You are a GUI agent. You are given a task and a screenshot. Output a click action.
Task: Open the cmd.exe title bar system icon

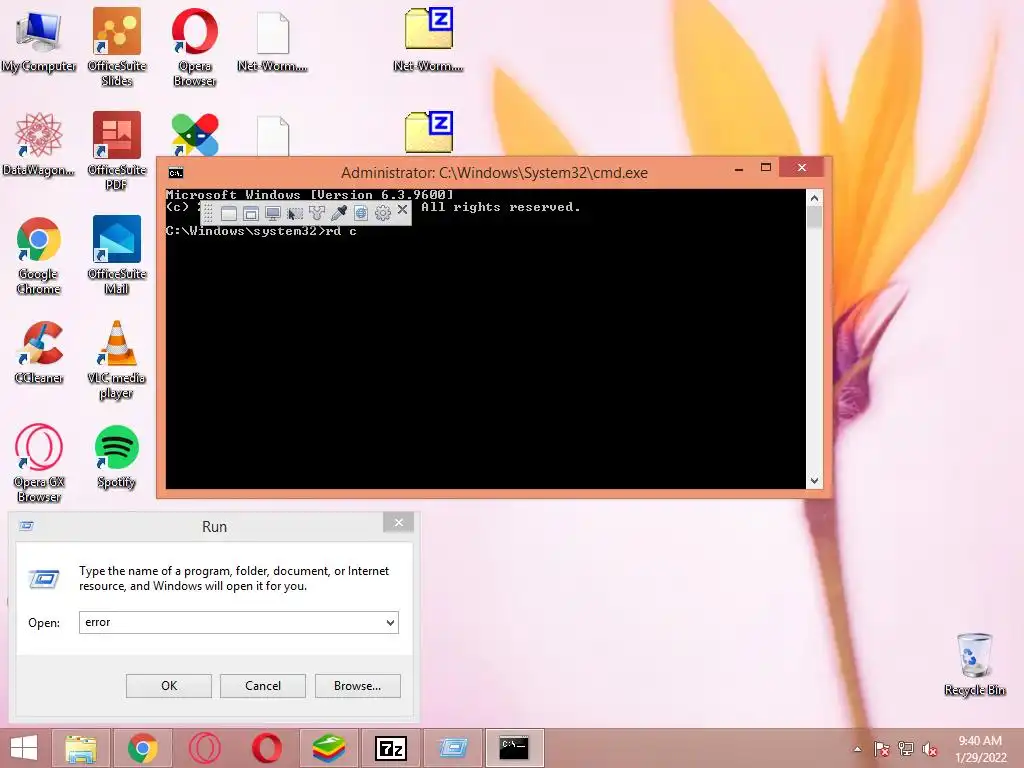[x=176, y=173]
